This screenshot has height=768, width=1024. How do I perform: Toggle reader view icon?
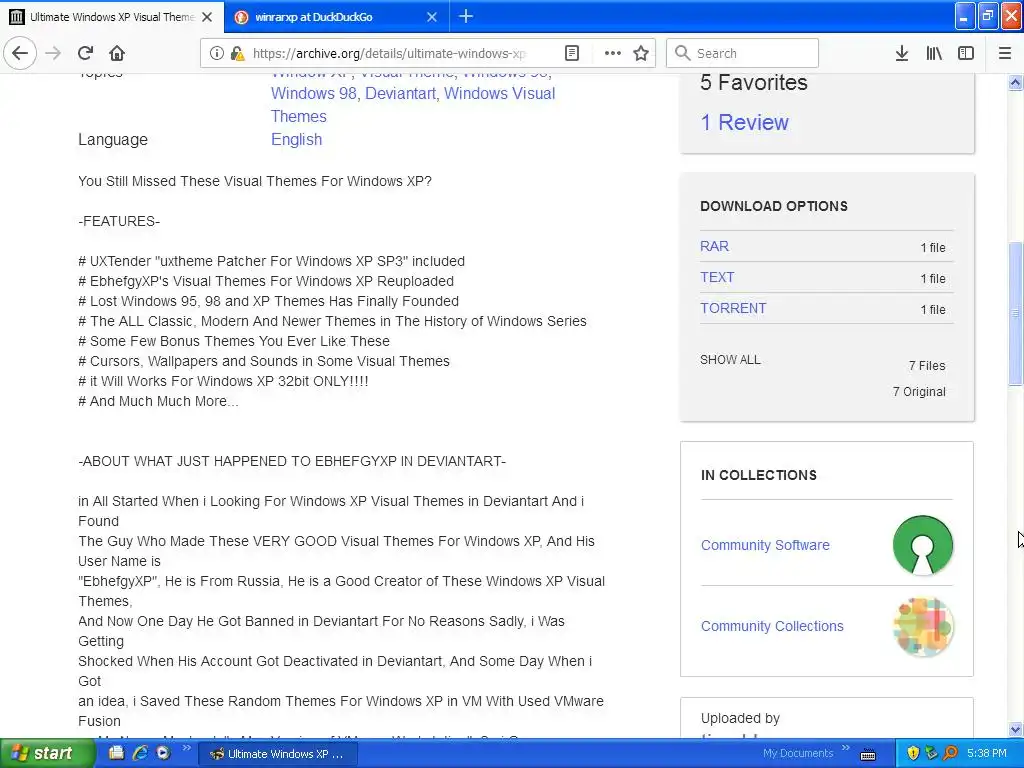pyautogui.click(x=571, y=53)
